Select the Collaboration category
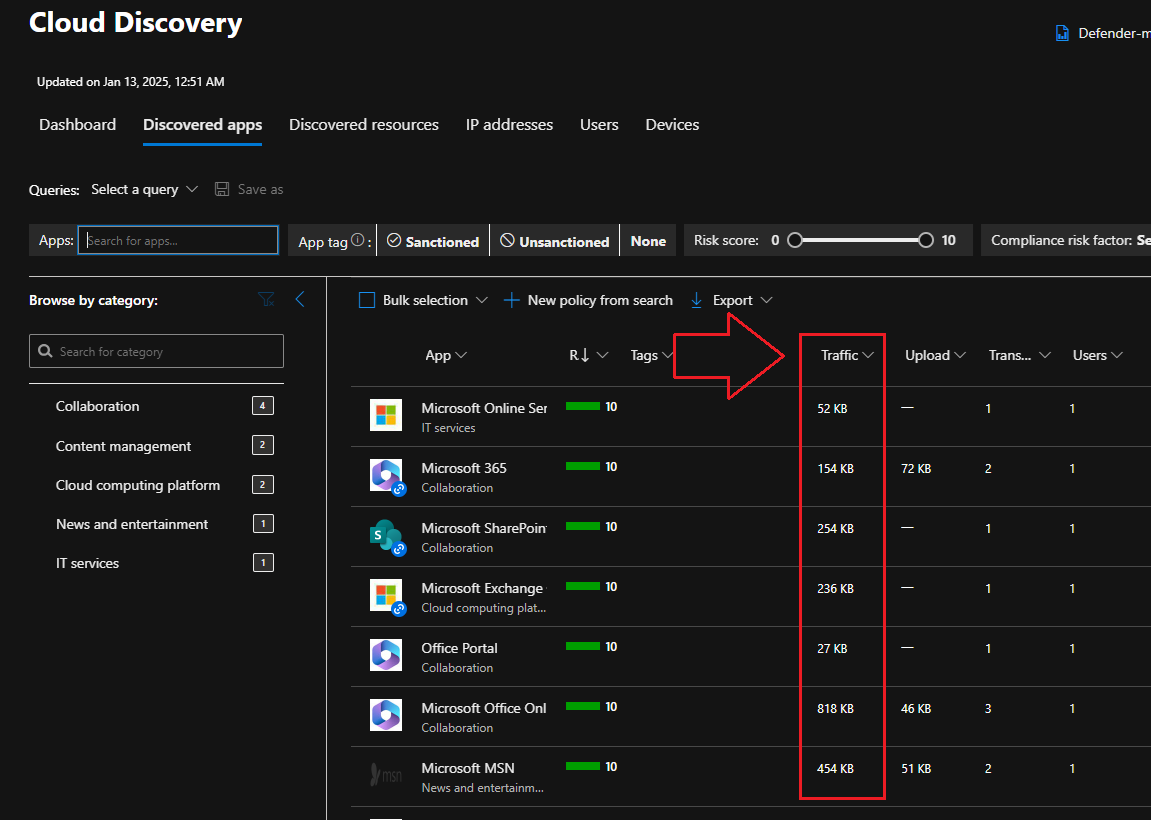The image size is (1151, 820). click(98, 406)
